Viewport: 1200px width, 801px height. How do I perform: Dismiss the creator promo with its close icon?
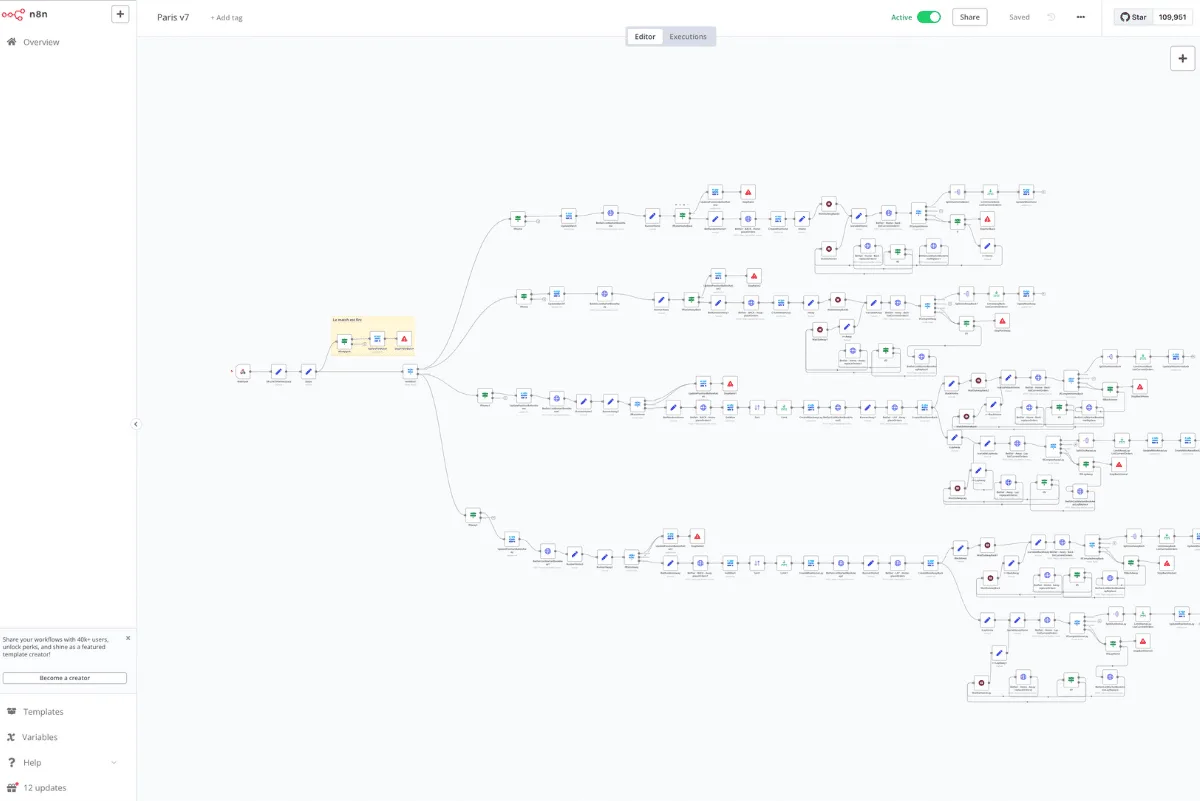pyautogui.click(x=127, y=638)
